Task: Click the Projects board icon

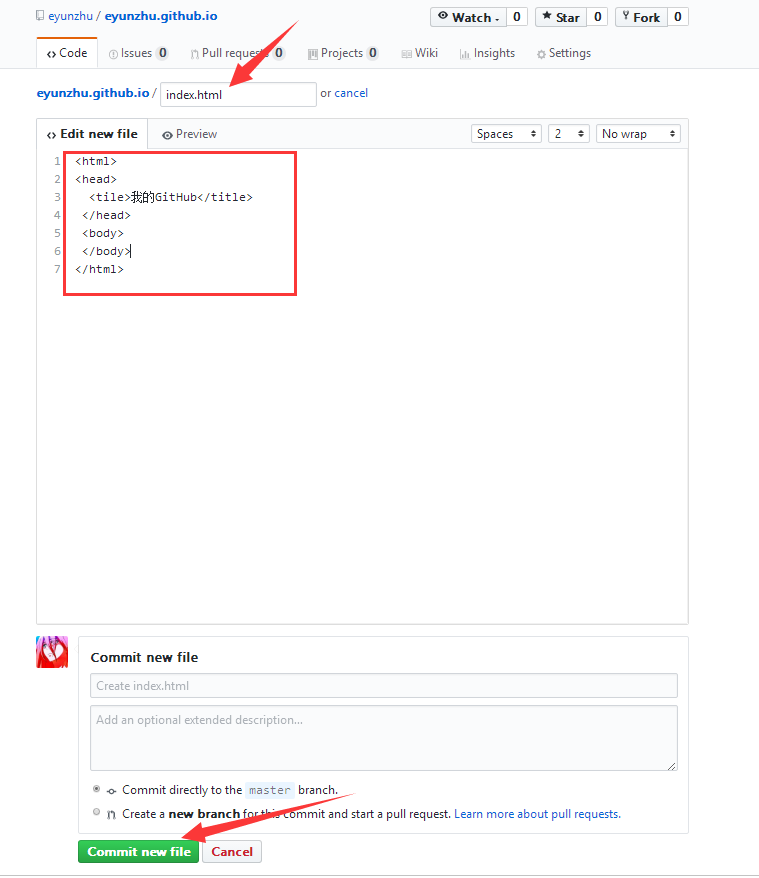Action: pos(313,54)
